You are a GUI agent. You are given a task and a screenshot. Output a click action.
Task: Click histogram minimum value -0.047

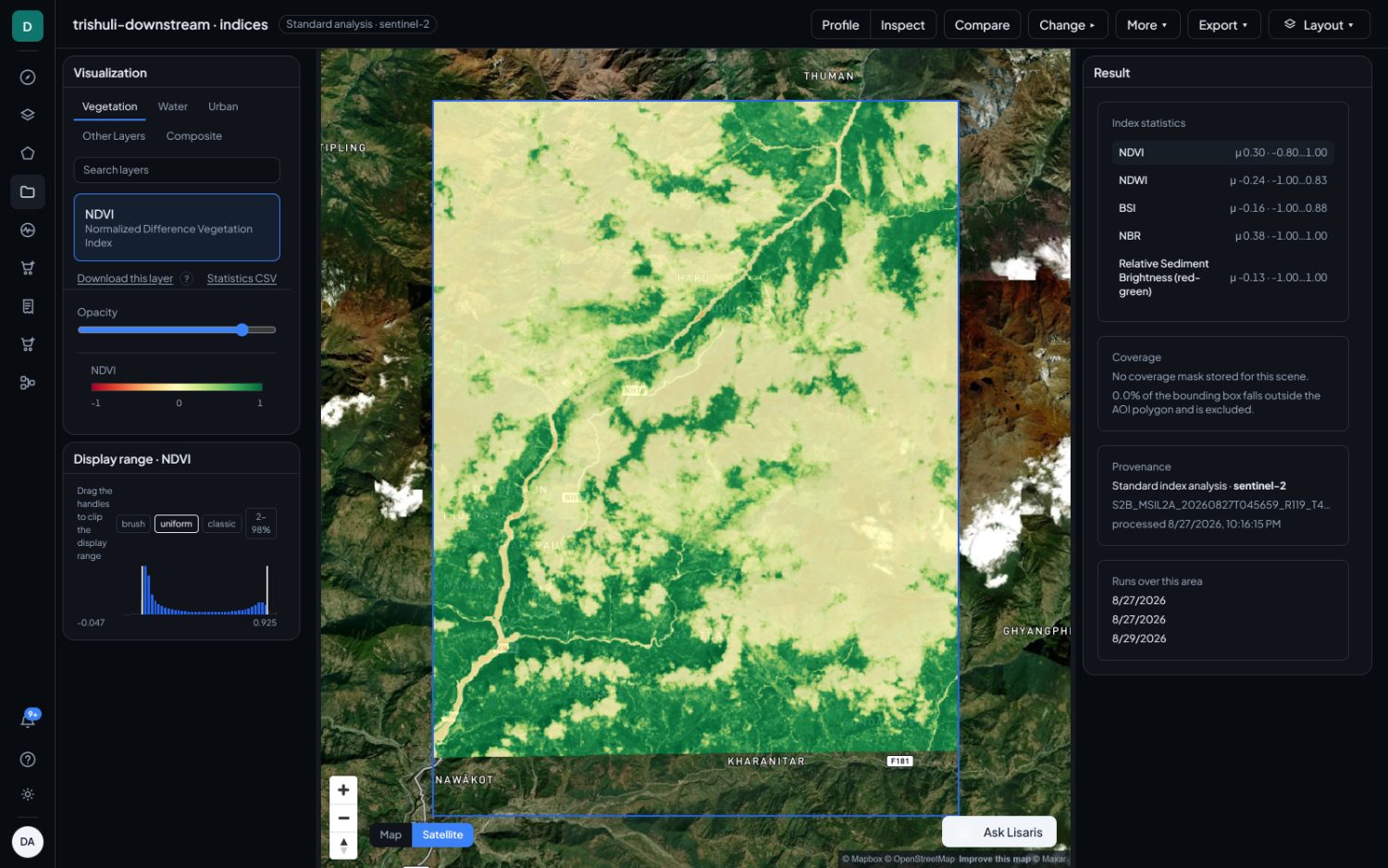click(91, 623)
